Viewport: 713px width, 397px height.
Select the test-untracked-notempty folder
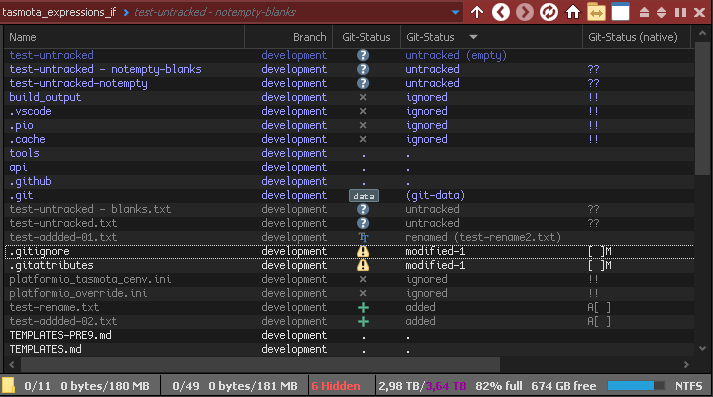point(78,84)
